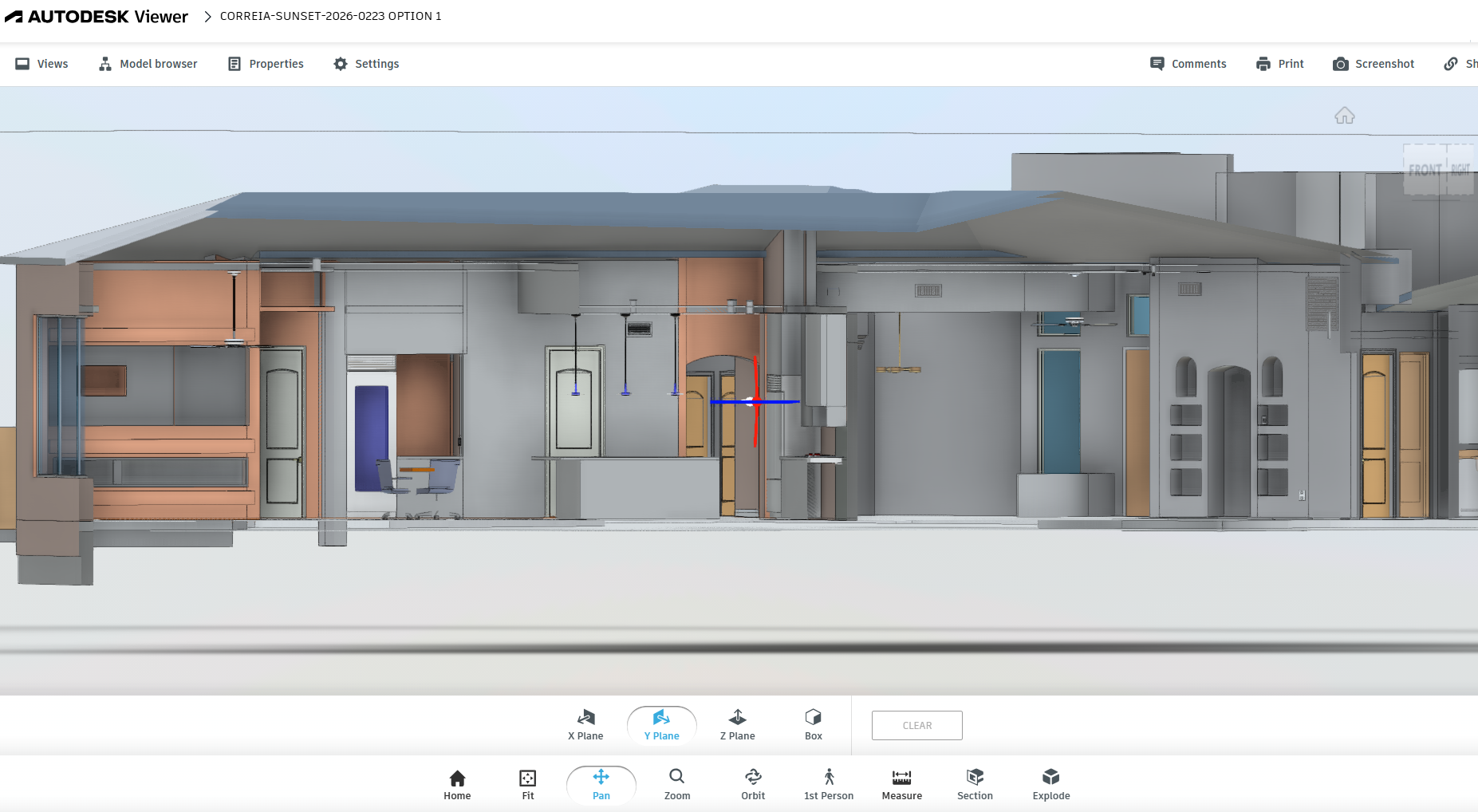This screenshot has width=1478, height=812.
Task: Open the Properties panel
Action: (265, 64)
